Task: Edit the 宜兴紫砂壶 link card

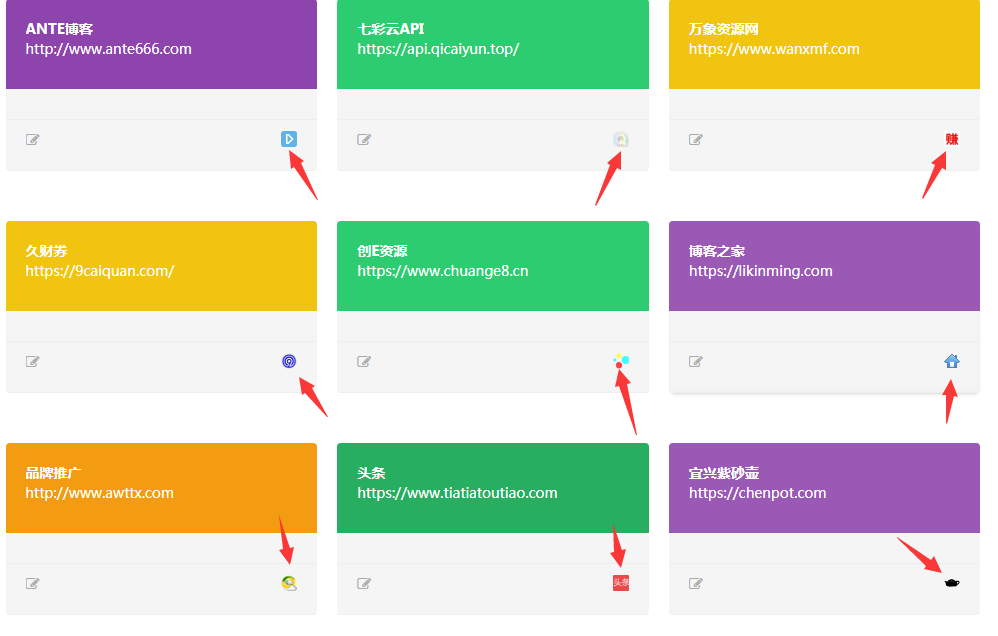Action: pyautogui.click(x=696, y=584)
